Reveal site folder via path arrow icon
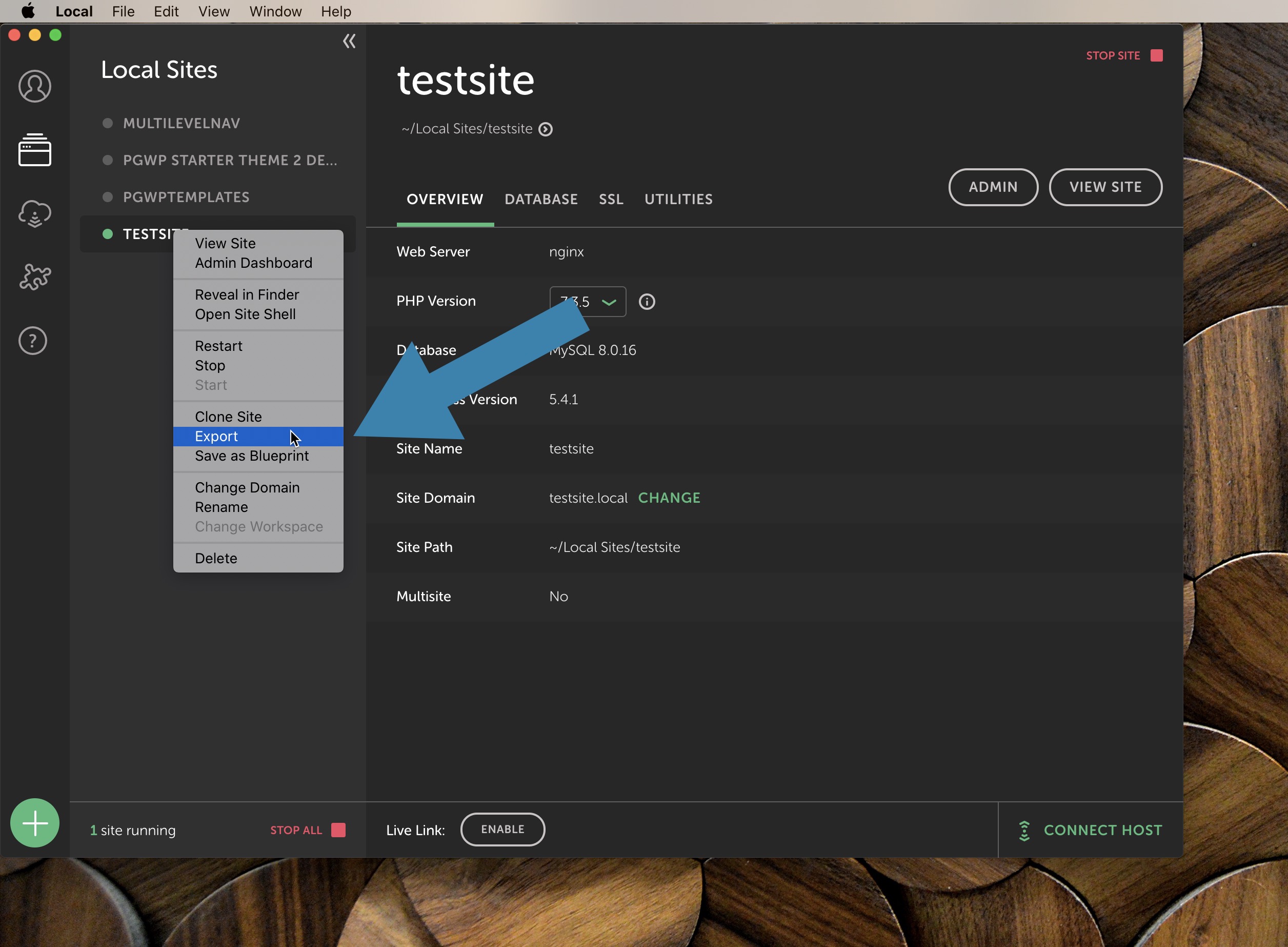This screenshot has height=947, width=1288. click(x=546, y=130)
